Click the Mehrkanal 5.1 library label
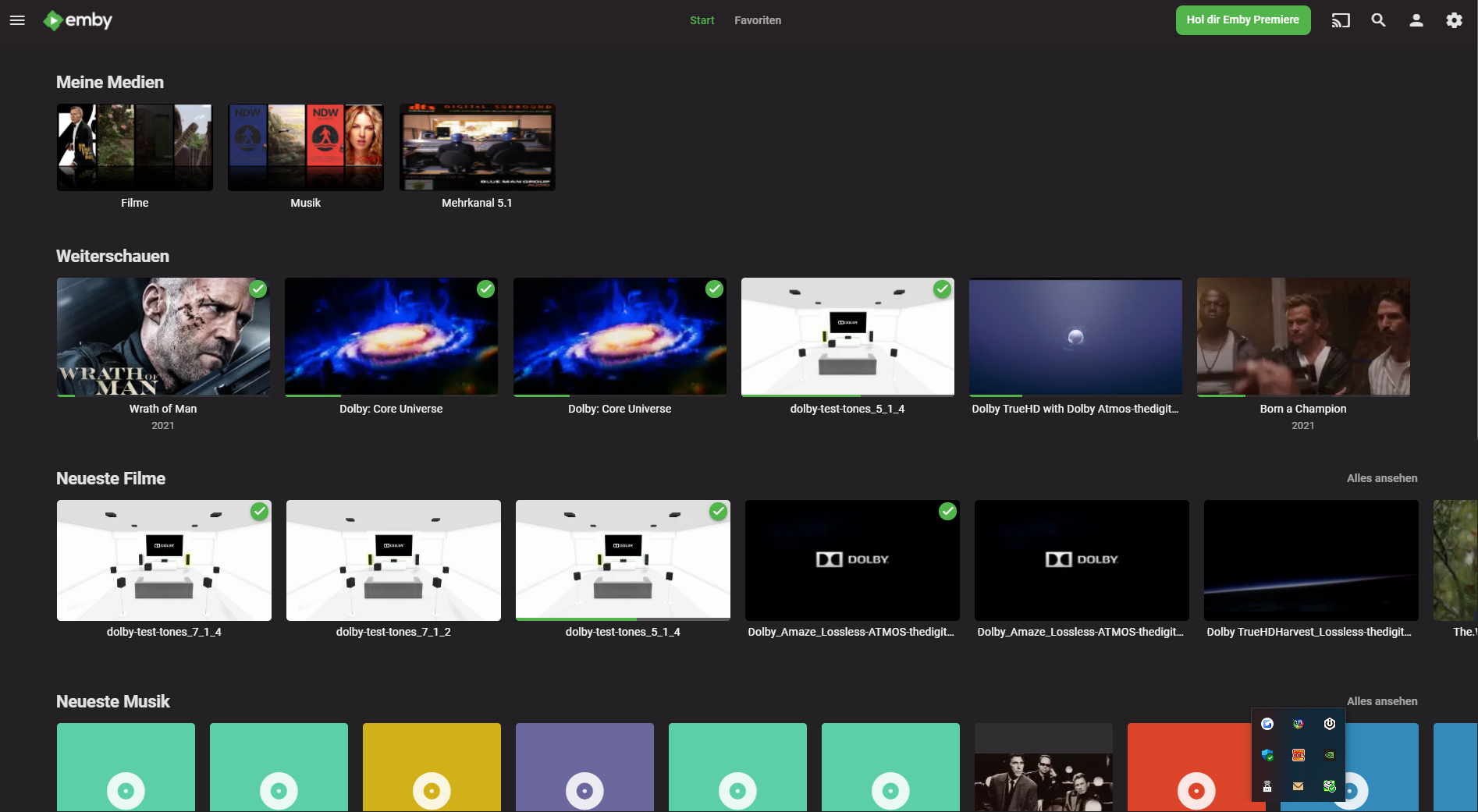This screenshot has width=1478, height=812. 478,203
